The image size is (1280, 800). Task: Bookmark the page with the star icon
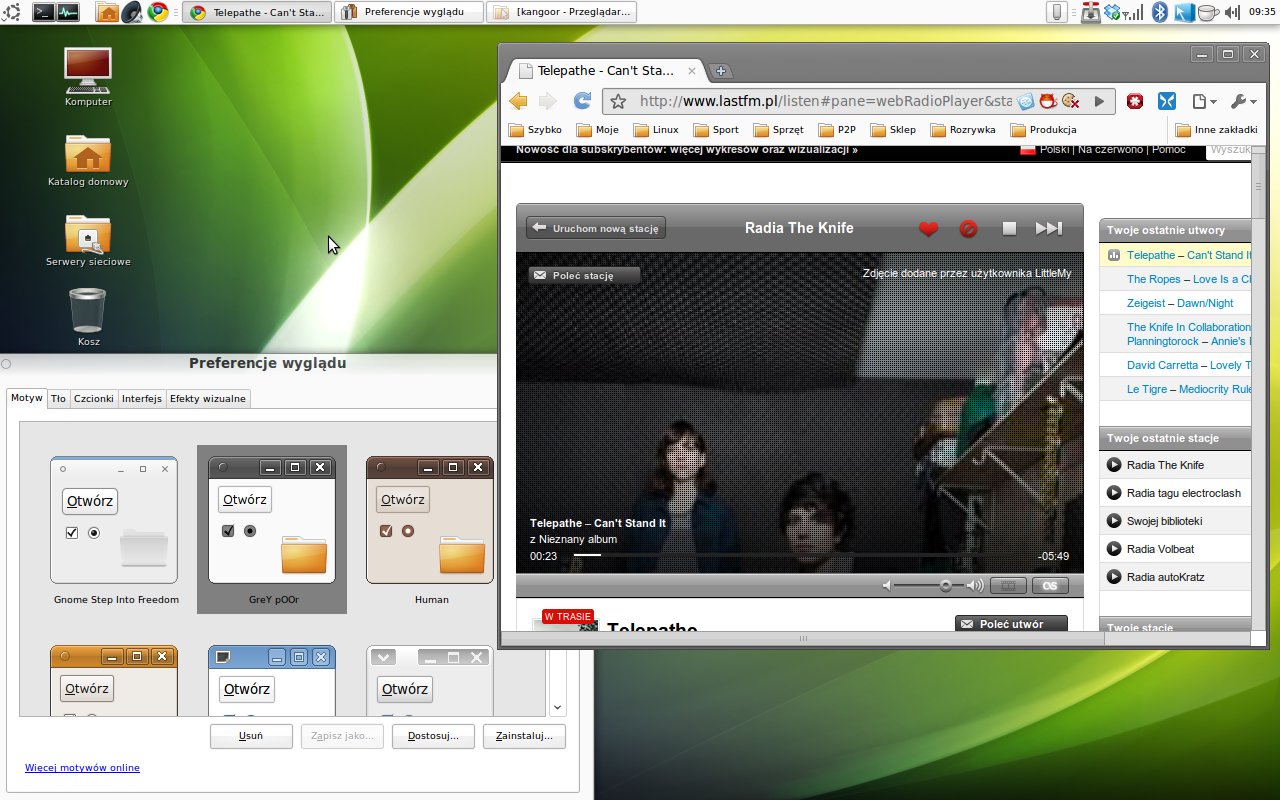click(x=618, y=101)
